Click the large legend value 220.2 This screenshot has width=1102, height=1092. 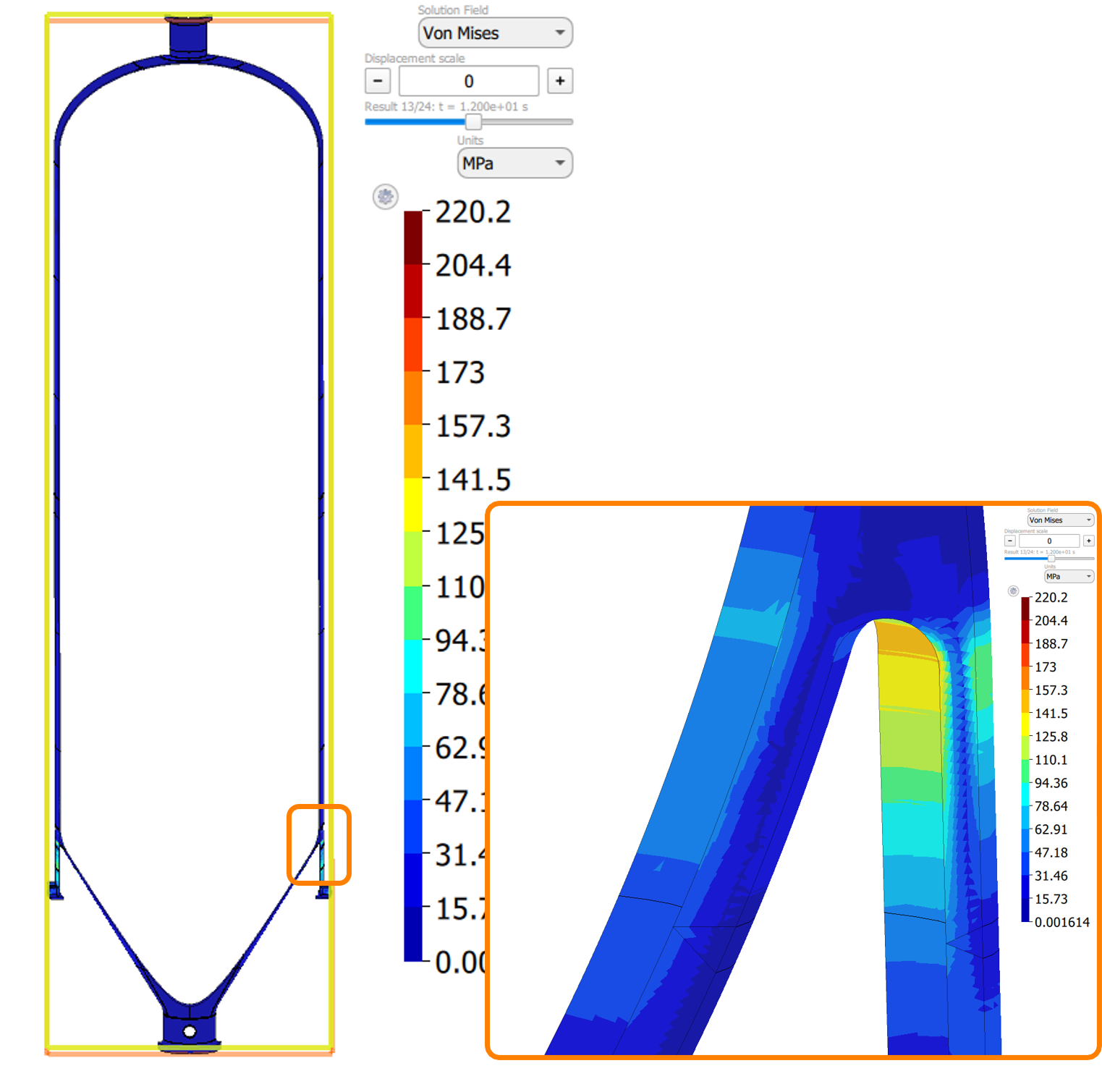coord(473,212)
